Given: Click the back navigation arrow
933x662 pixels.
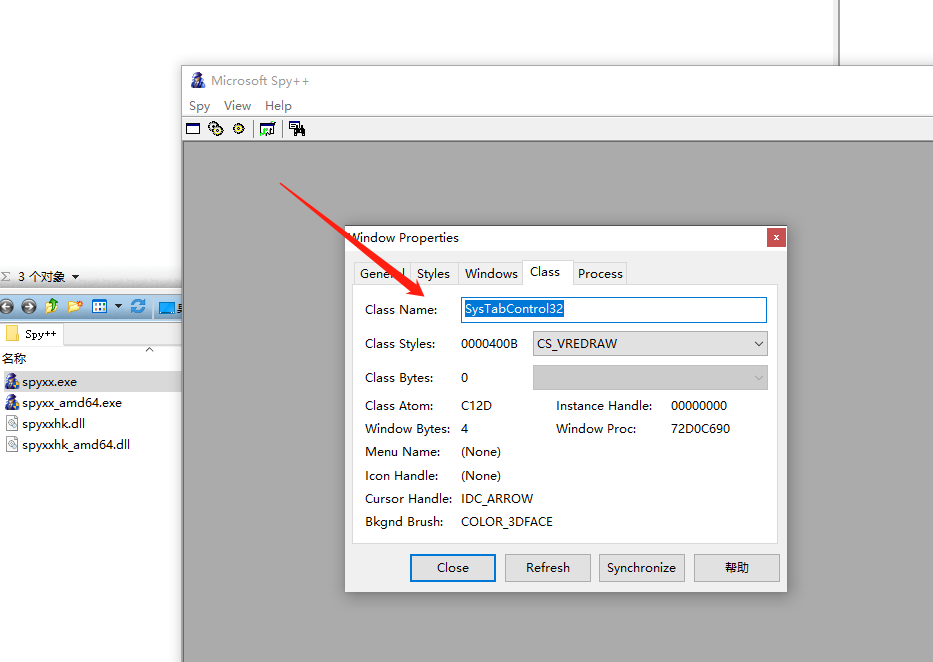Looking at the screenshot, I should pyautogui.click(x=8, y=307).
